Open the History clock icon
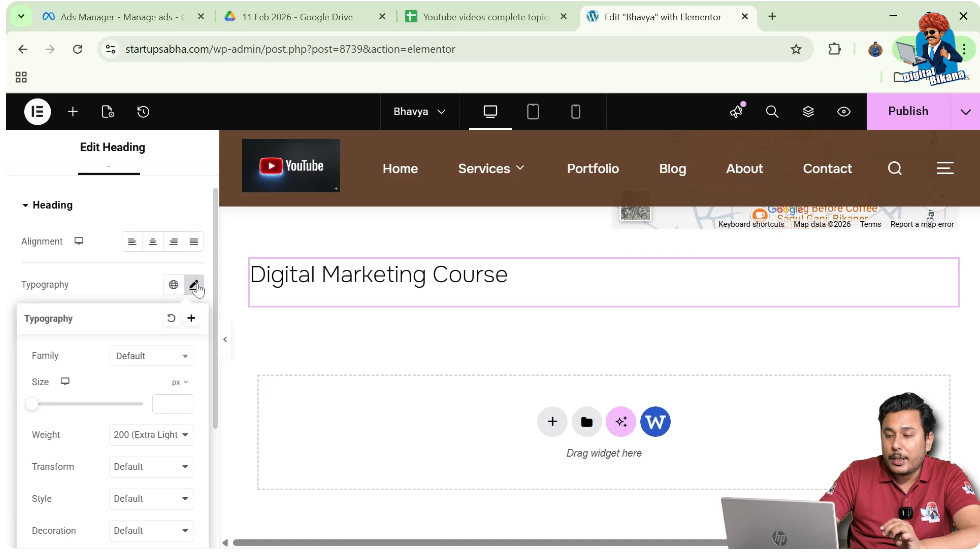Viewport: 980px width, 553px height. [143, 112]
